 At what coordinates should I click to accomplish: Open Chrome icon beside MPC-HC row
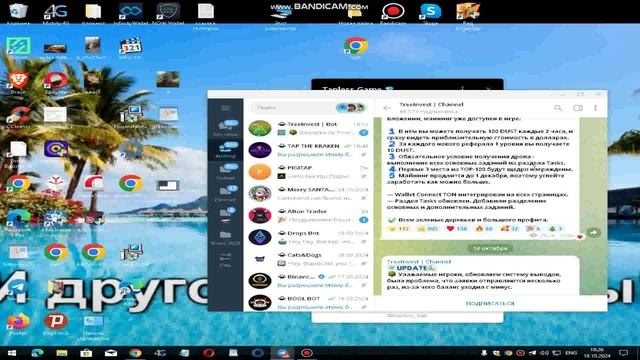pos(356,47)
